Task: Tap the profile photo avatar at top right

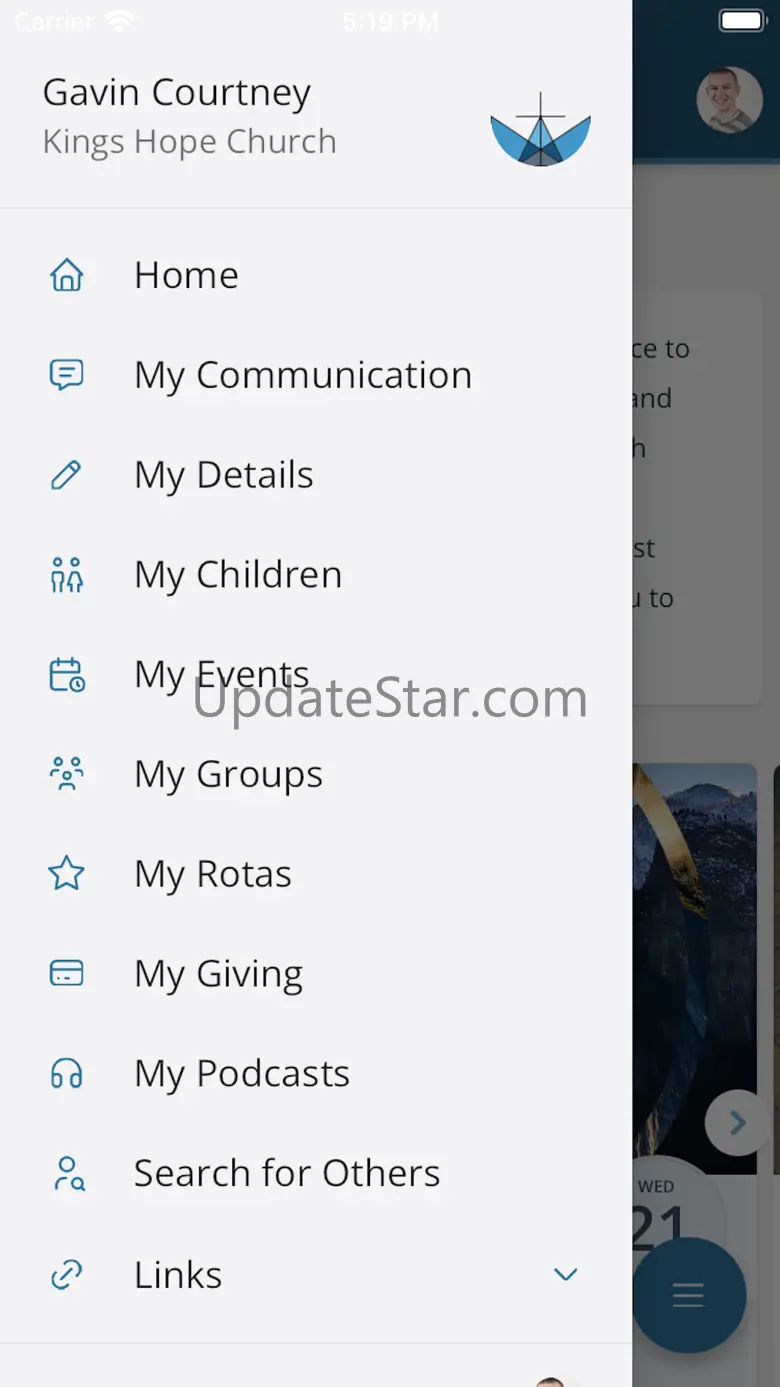Action: (730, 100)
